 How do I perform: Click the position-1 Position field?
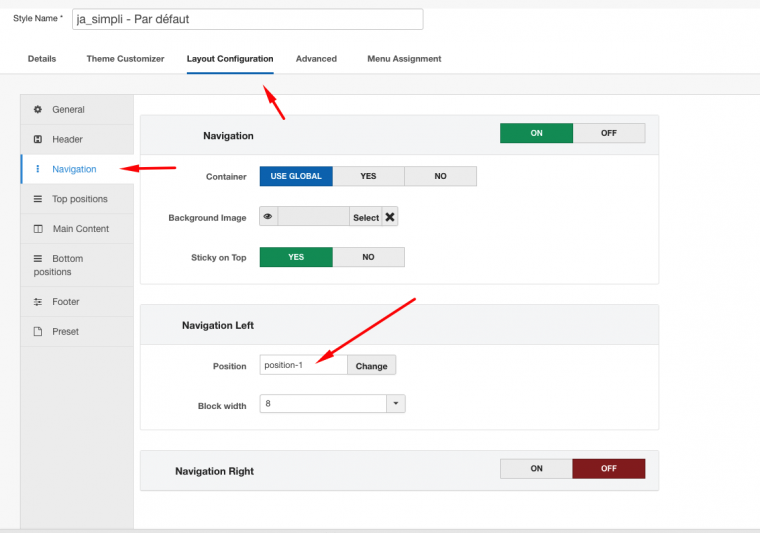coord(303,365)
